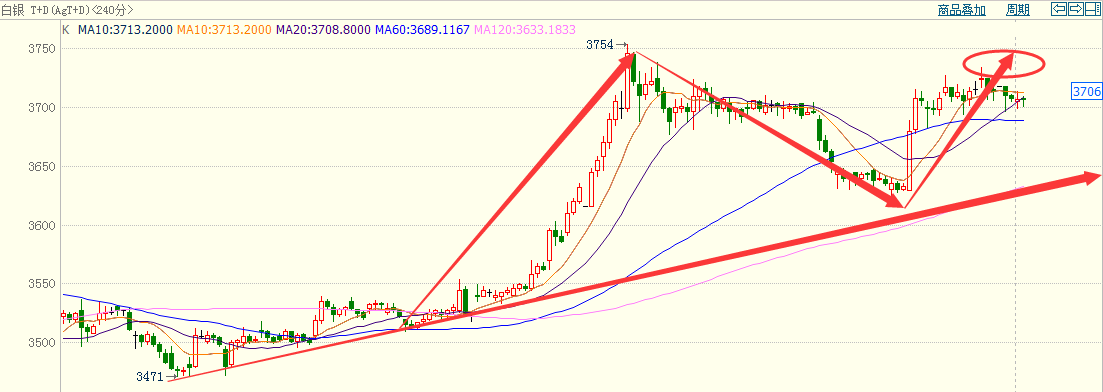
Task: Open the 商品叠加 overlay link
Action: (962, 10)
